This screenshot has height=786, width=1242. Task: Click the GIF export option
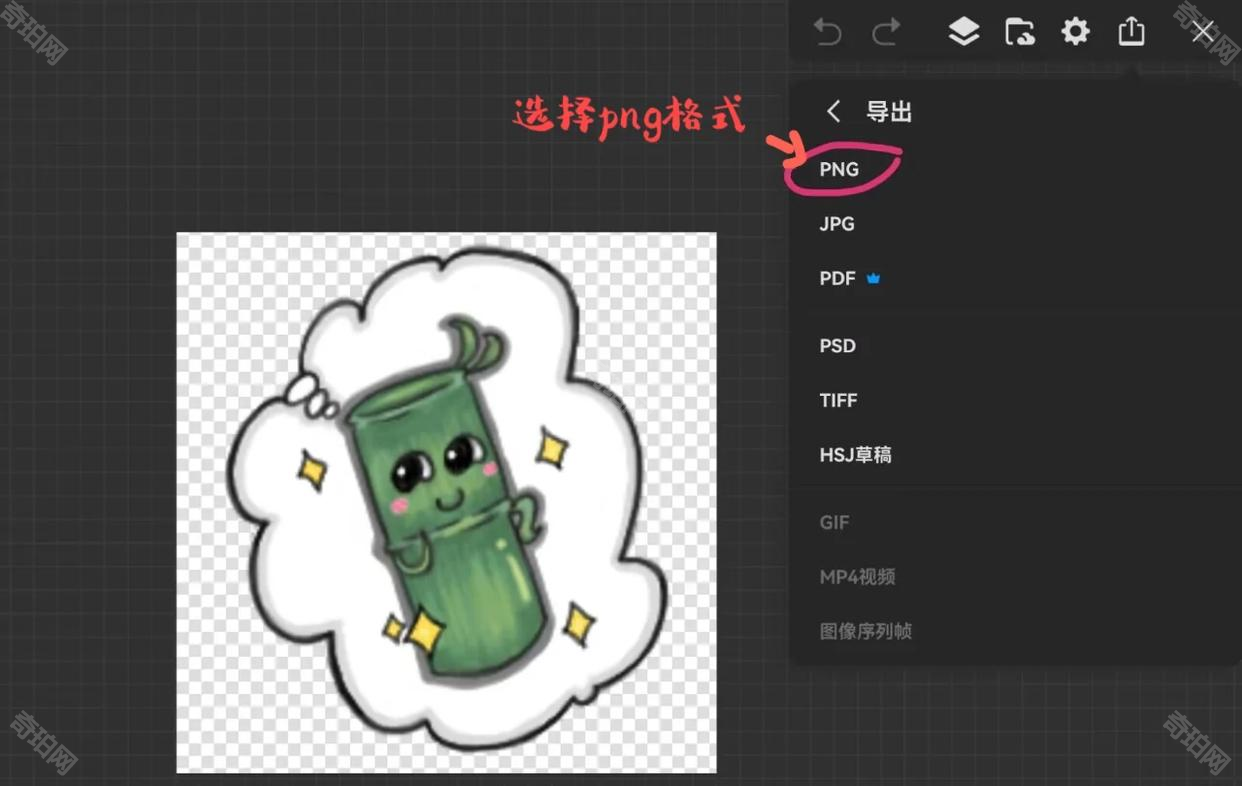834,522
